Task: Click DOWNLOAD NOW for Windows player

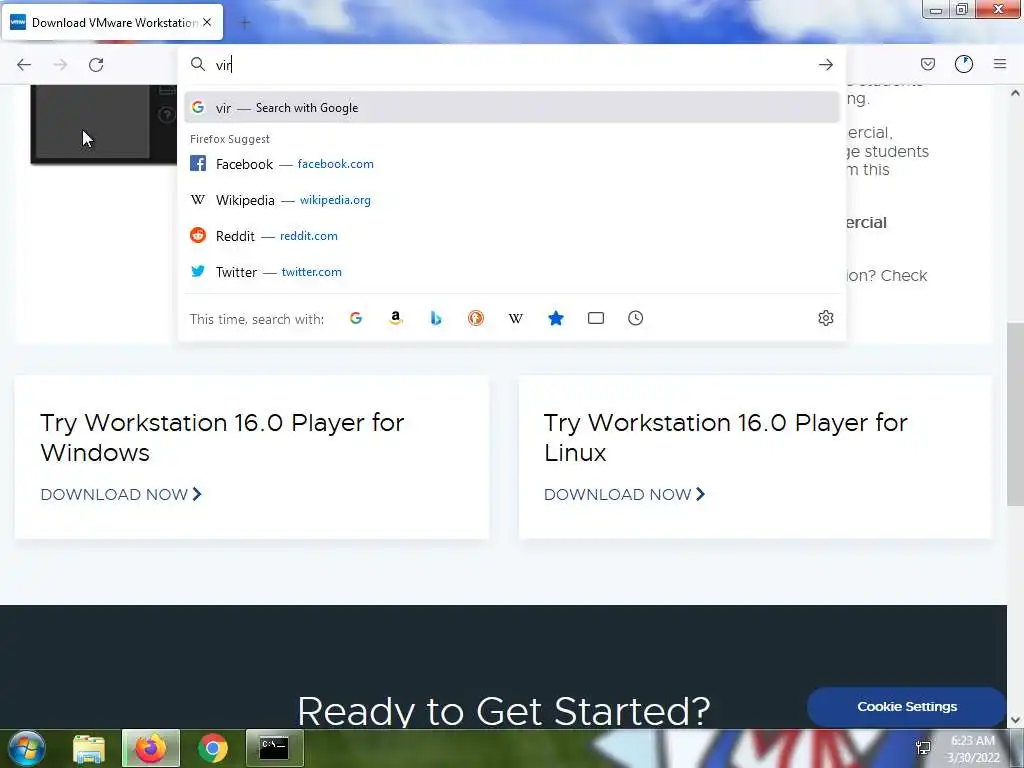Action: [121, 494]
